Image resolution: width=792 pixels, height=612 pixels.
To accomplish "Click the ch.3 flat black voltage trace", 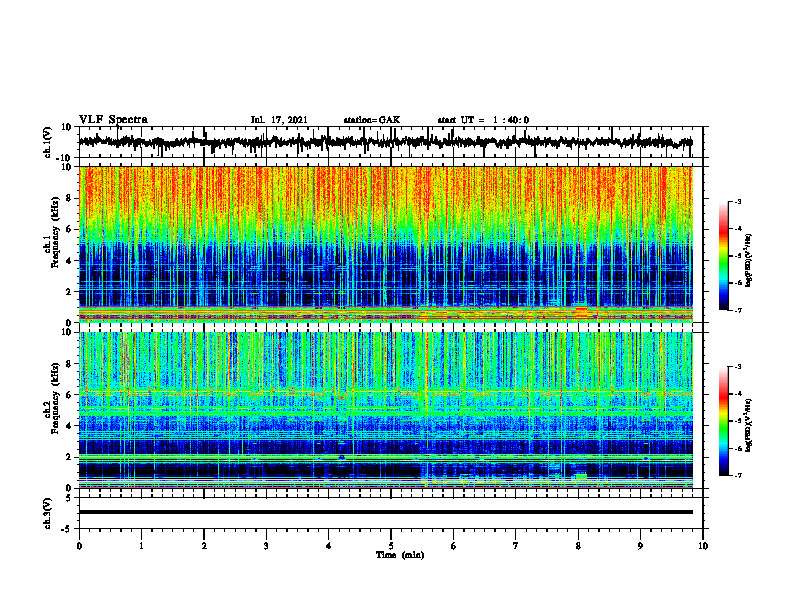I will pos(385,512).
